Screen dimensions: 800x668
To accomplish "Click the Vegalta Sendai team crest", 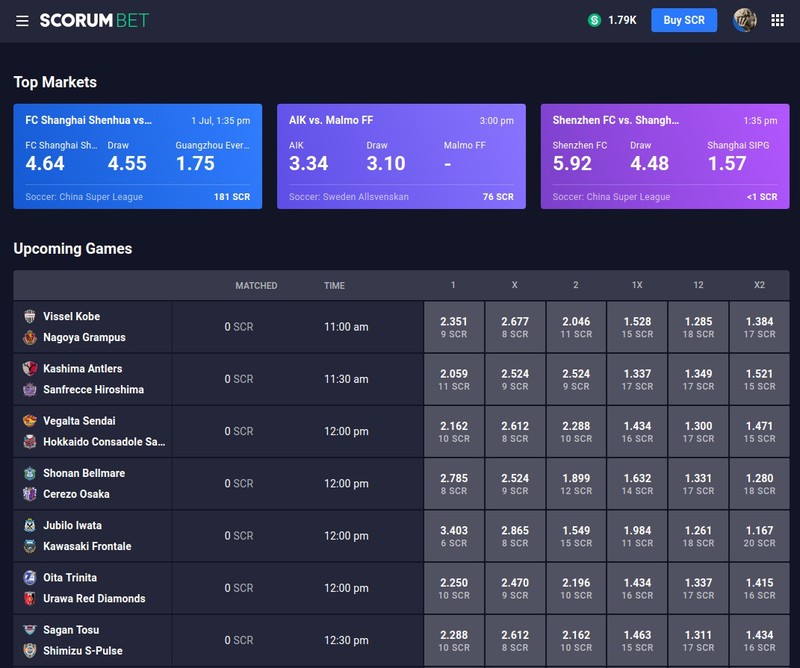I will click(30, 421).
